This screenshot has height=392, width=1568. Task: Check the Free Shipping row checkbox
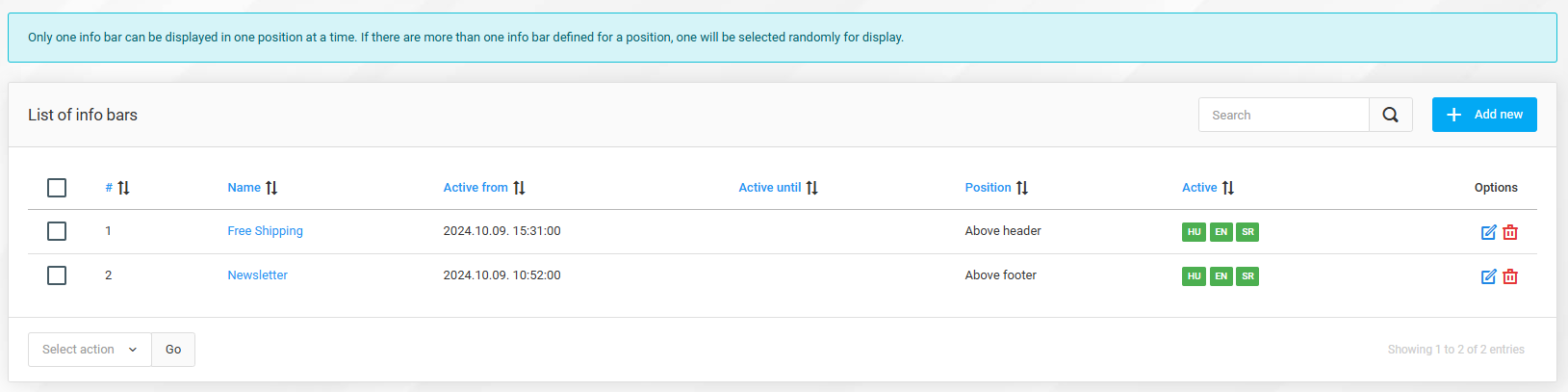(57, 231)
